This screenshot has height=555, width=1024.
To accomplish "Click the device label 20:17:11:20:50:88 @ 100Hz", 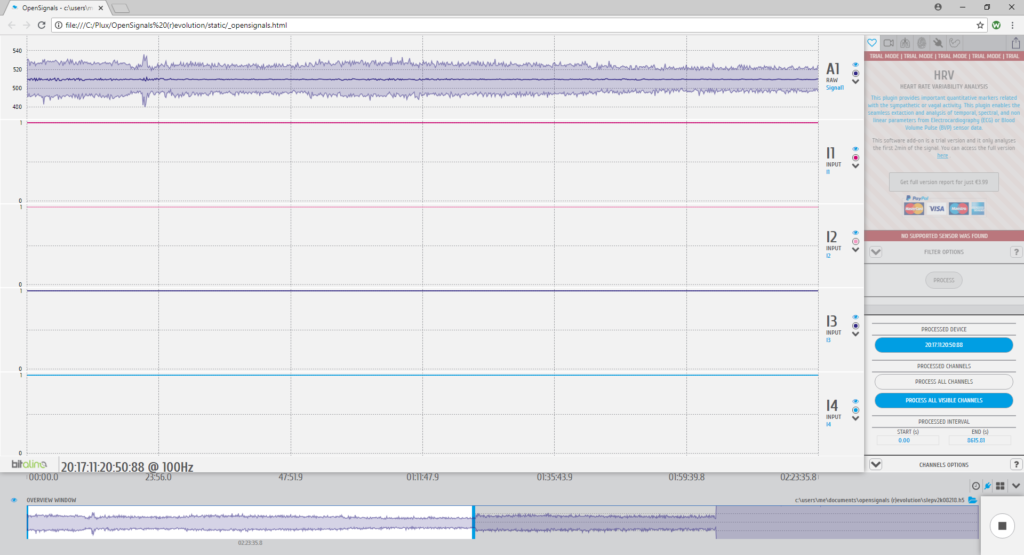I will click(x=127, y=467).
